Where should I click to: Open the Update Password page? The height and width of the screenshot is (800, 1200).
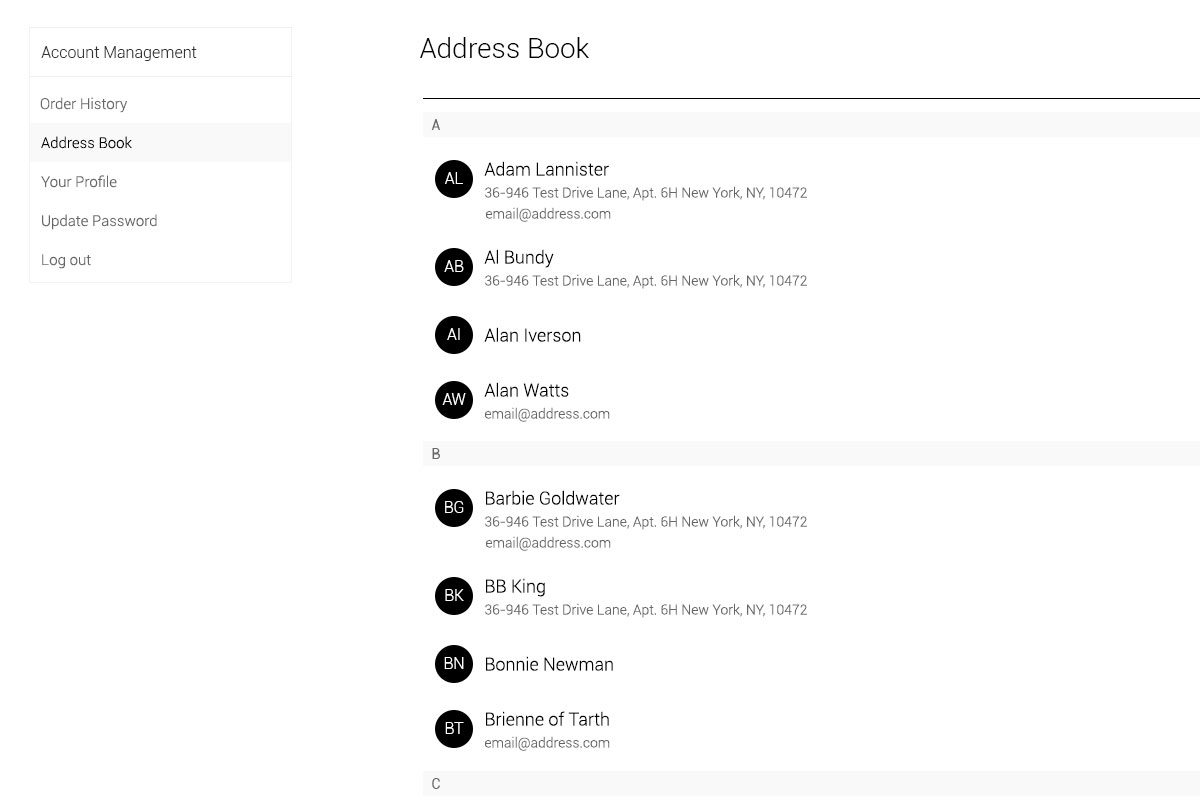click(99, 221)
